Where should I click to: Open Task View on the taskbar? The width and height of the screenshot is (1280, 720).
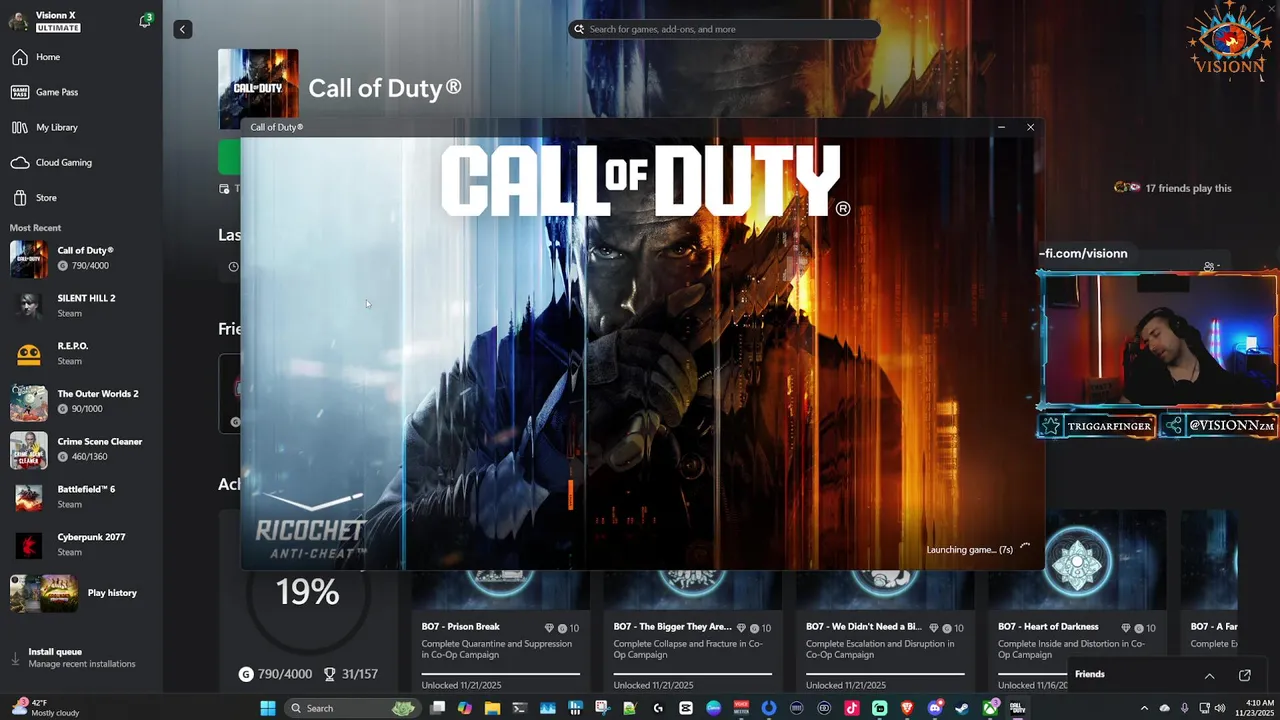(x=437, y=708)
